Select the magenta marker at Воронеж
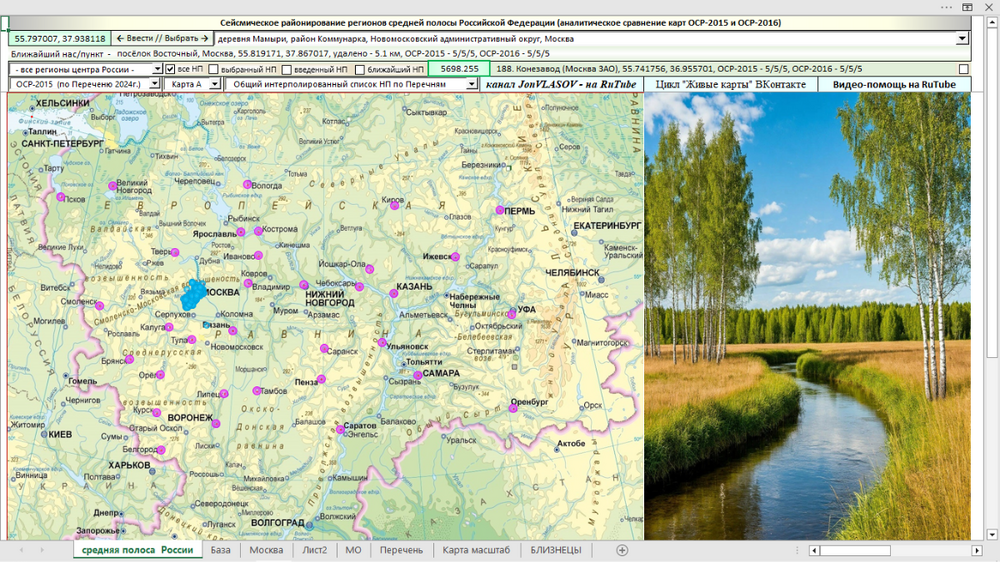Screen dimensions: 1000x562 [x=216, y=424]
